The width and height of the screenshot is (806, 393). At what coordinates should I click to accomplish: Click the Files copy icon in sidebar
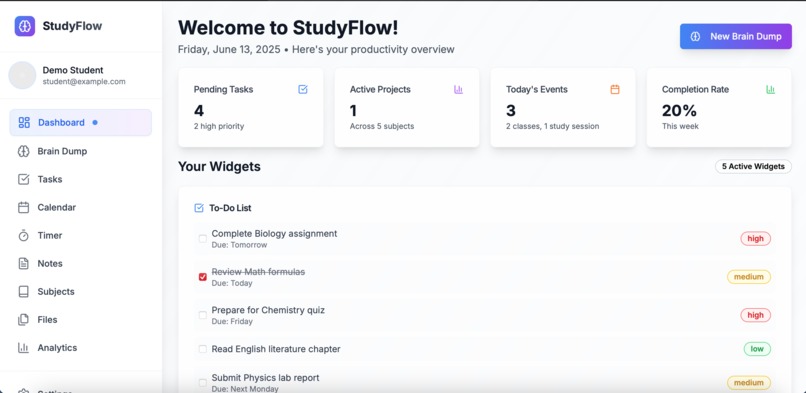(24, 320)
